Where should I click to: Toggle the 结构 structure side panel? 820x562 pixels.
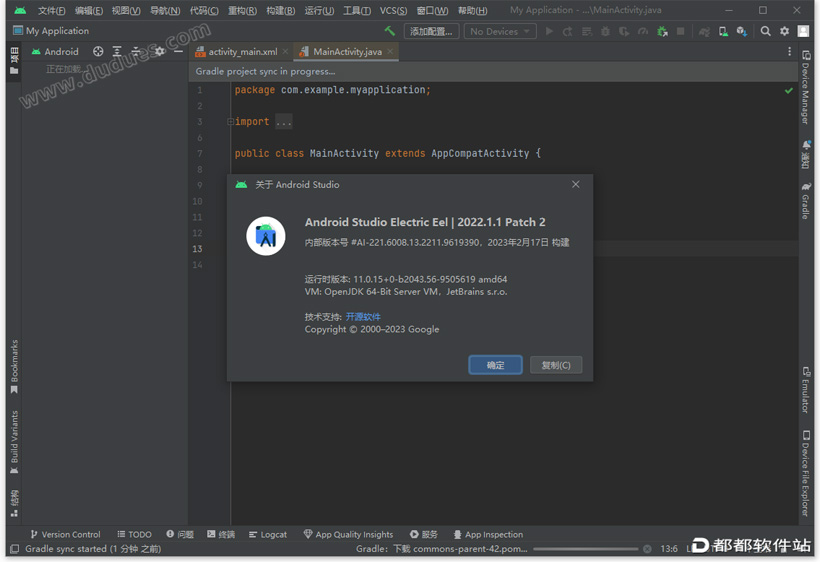point(14,503)
